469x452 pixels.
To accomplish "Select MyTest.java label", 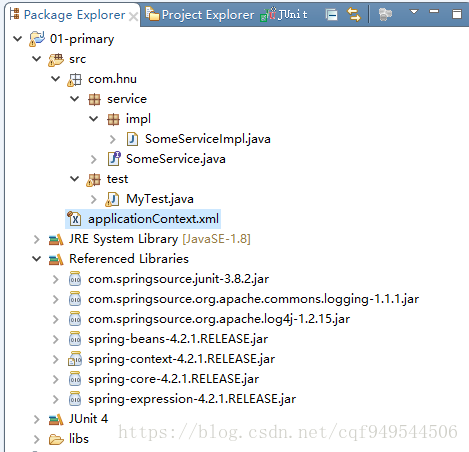I will coord(160,199).
